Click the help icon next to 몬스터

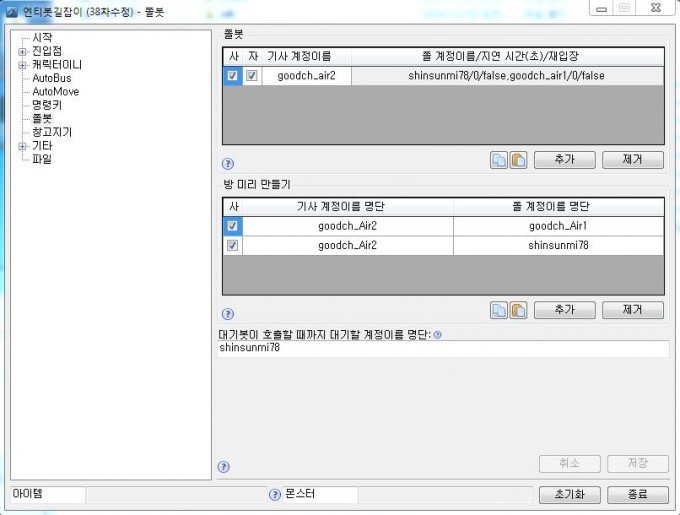coord(275,495)
